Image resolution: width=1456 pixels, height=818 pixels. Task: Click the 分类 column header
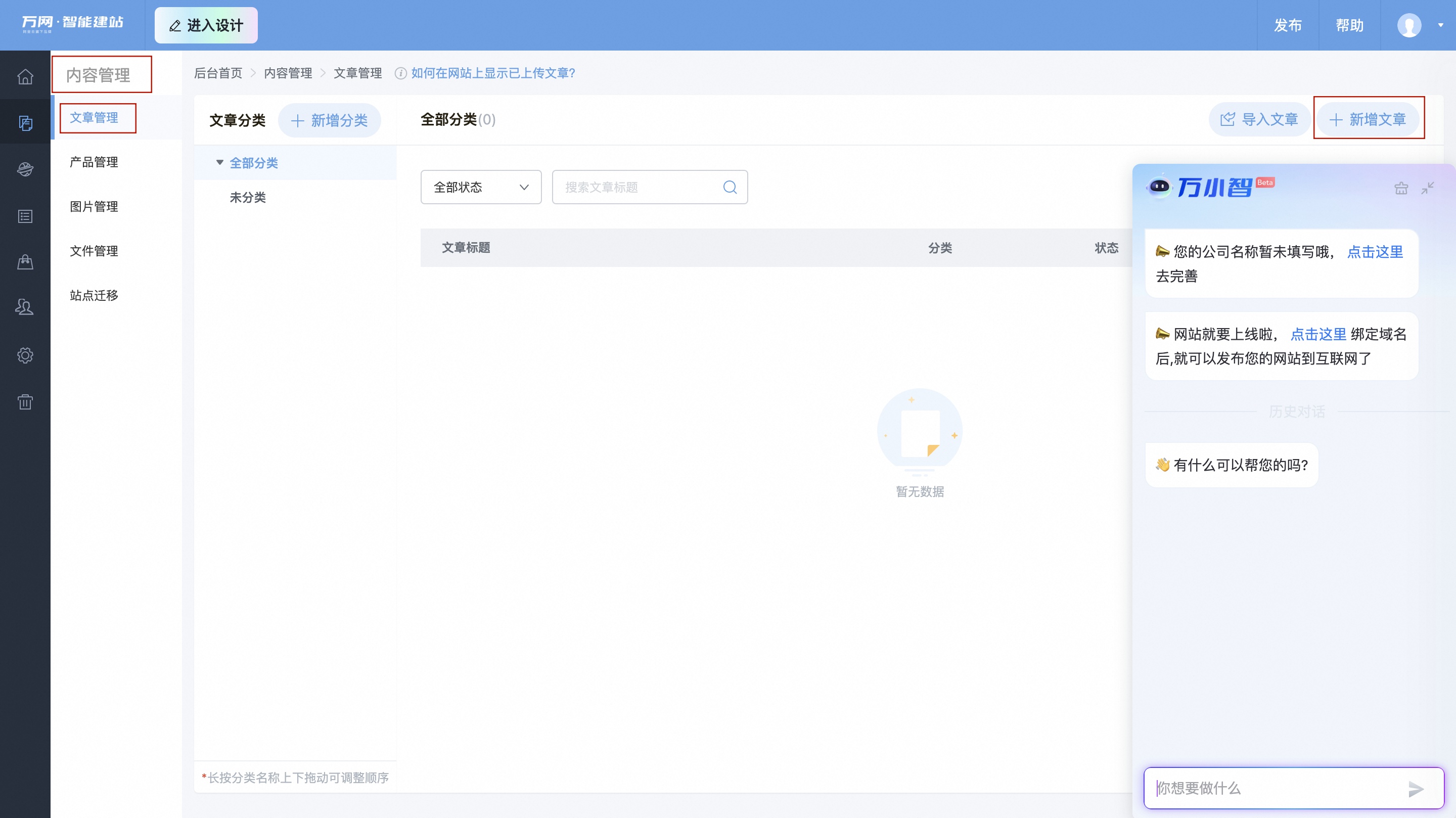[x=940, y=248]
